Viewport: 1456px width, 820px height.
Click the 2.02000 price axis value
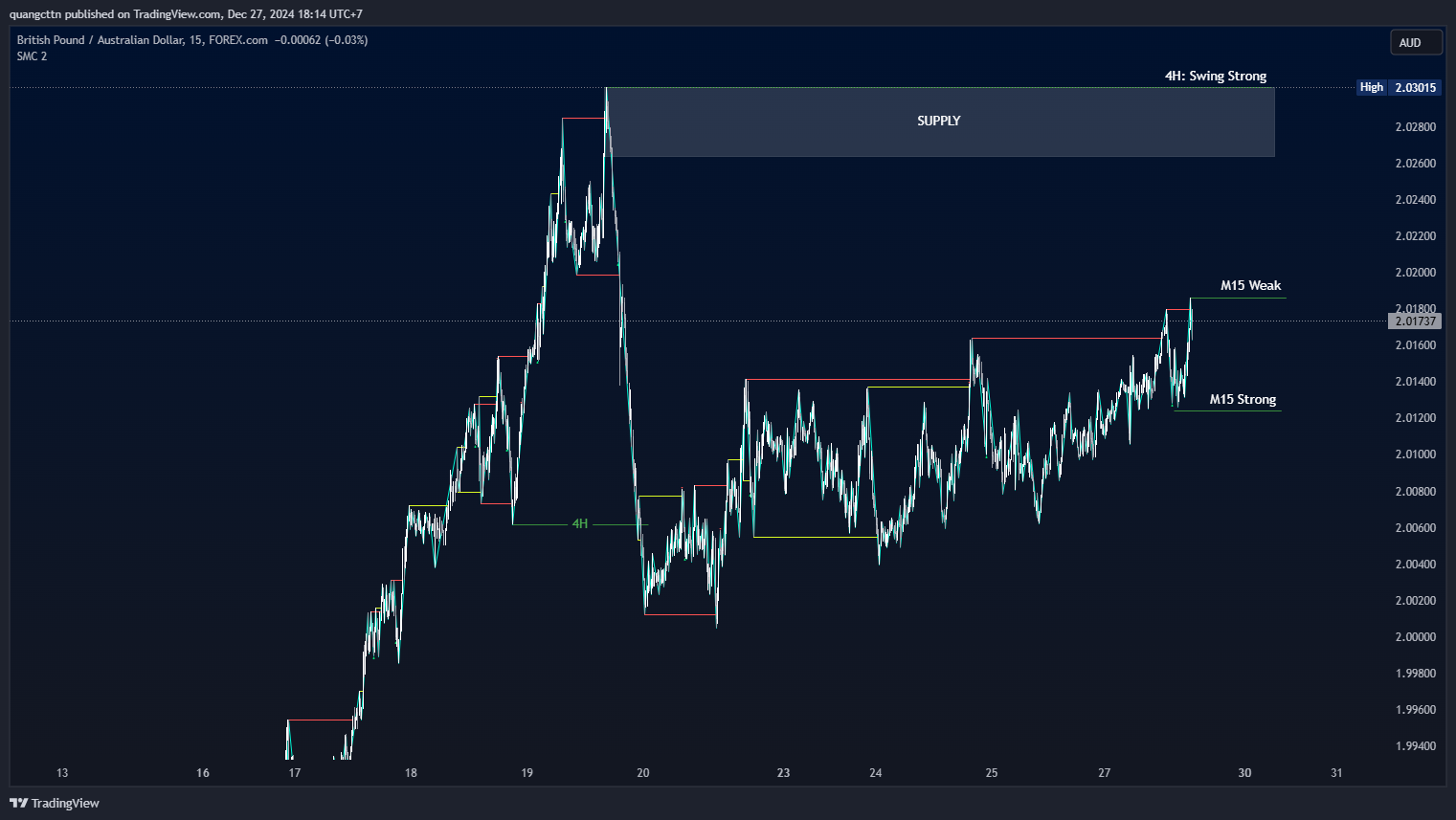coord(1415,273)
